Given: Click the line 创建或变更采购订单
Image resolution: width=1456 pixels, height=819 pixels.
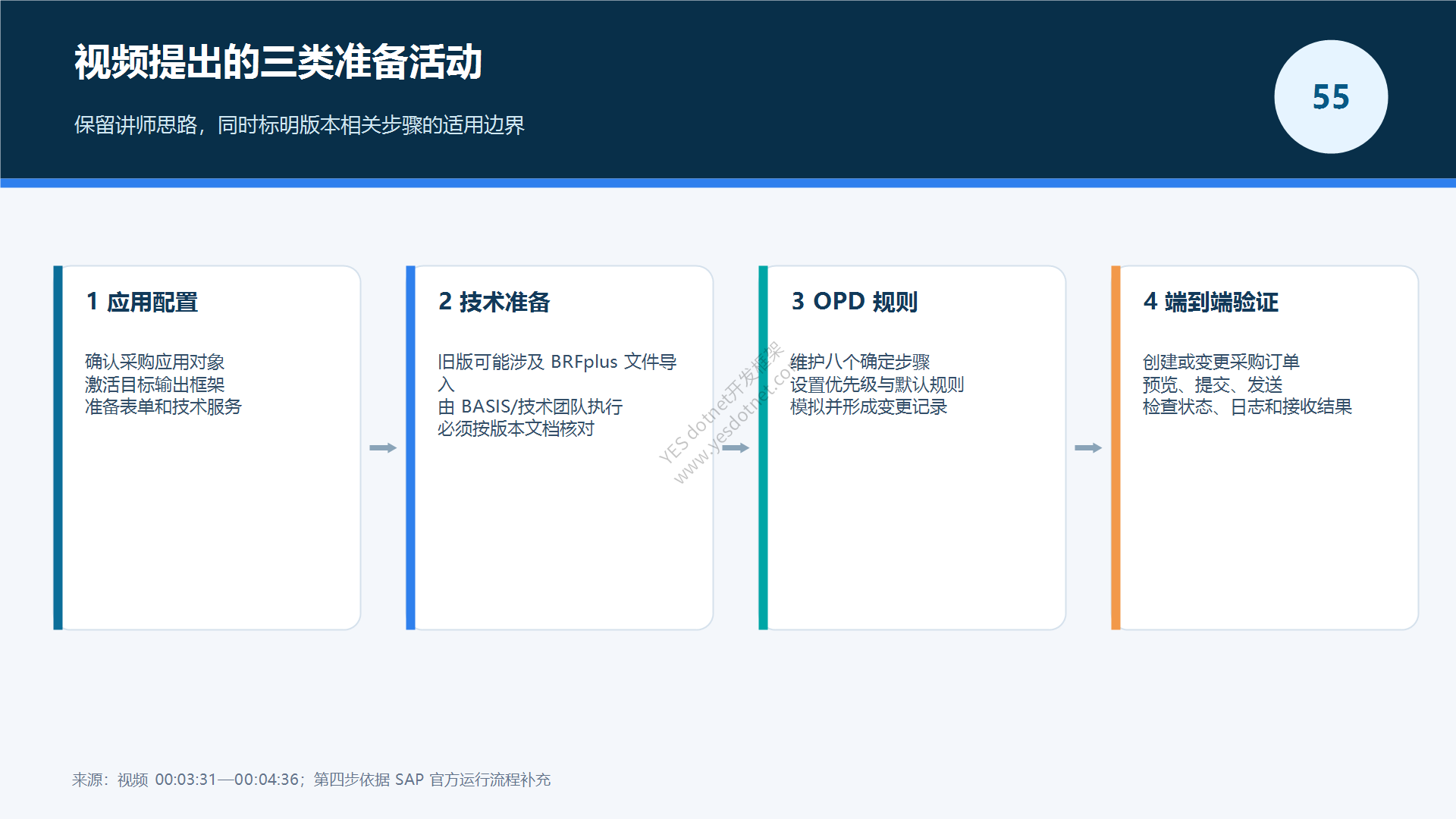Looking at the screenshot, I should coord(1221,362).
